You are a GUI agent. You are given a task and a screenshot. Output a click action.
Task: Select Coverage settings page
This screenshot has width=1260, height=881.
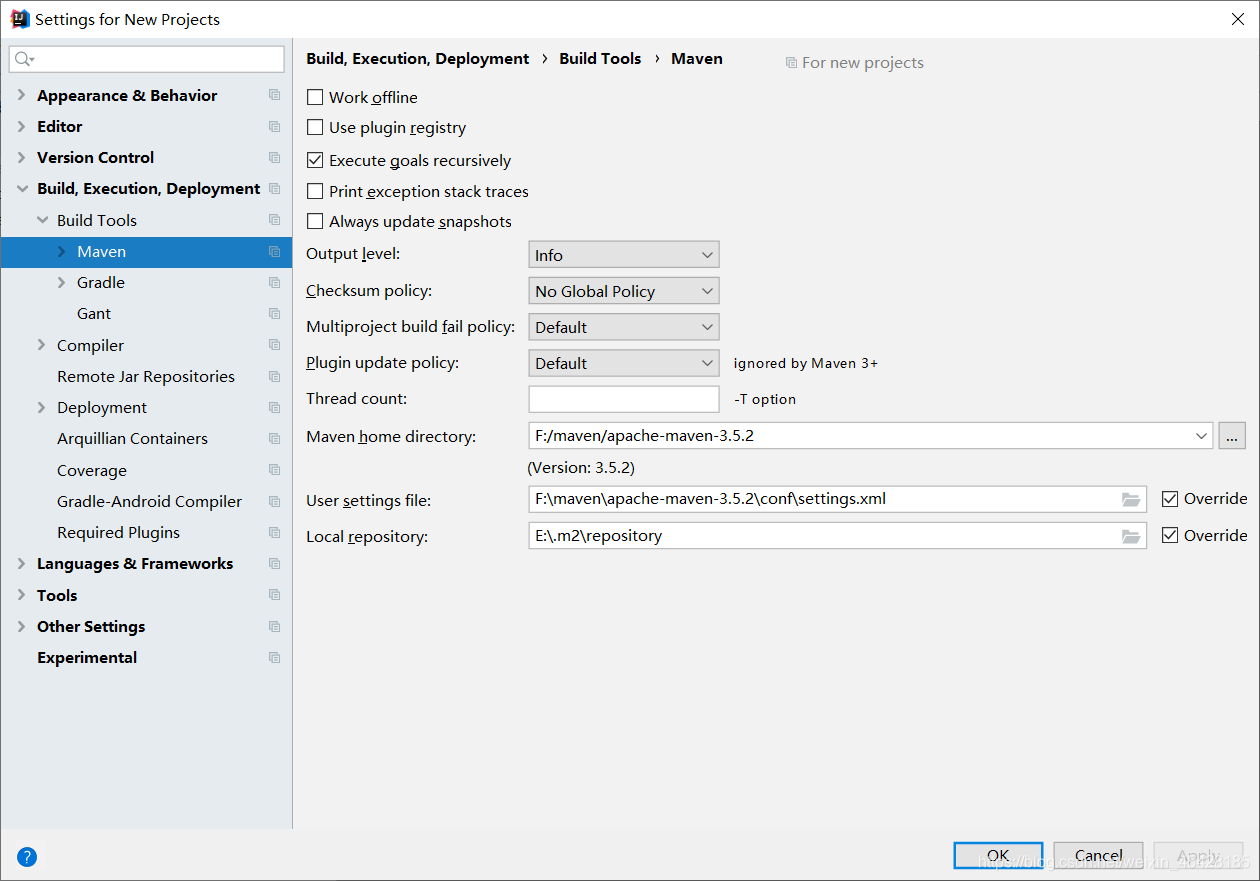coord(92,470)
